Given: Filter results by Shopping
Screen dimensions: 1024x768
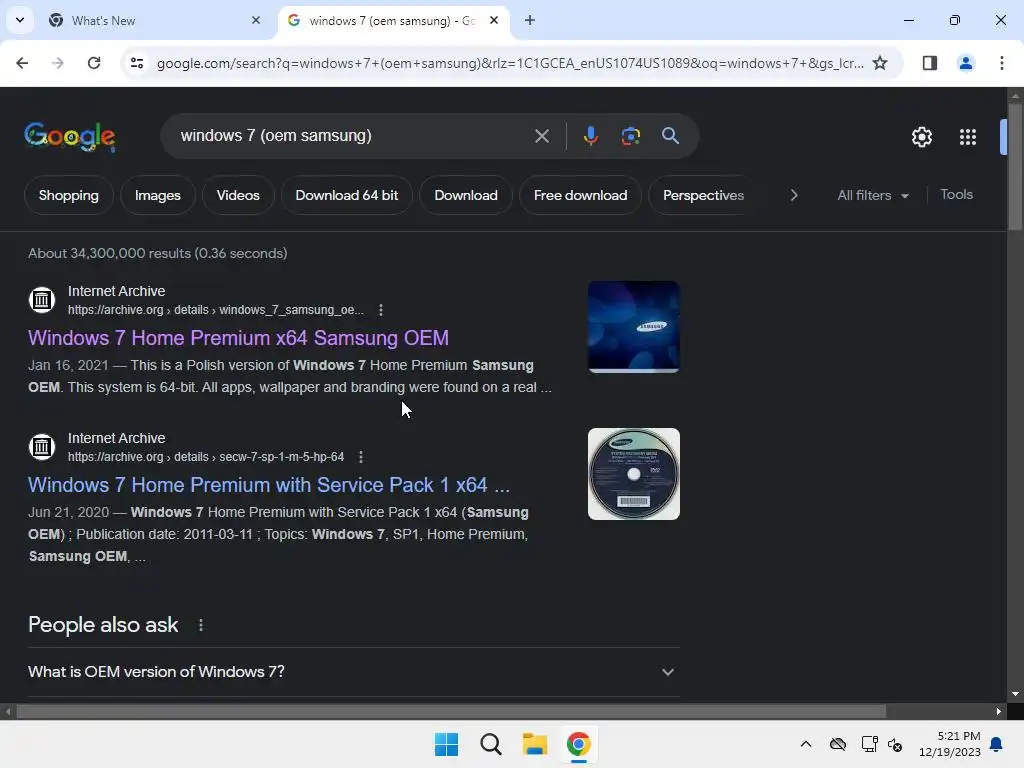Looking at the screenshot, I should pyautogui.click(x=69, y=195).
